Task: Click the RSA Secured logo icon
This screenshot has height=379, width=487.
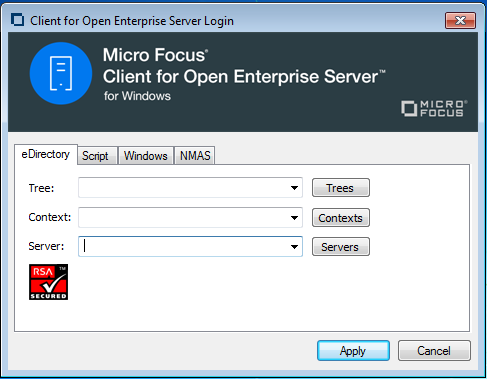Action: [x=48, y=282]
